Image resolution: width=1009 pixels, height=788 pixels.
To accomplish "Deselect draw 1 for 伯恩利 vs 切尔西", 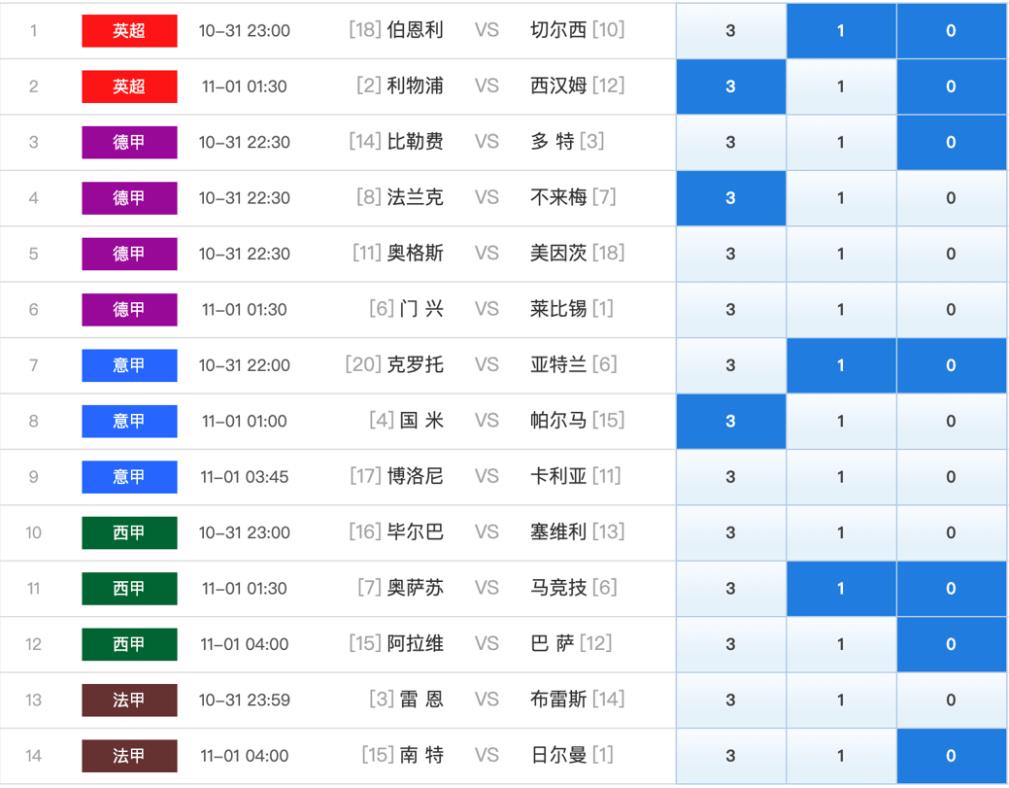I will point(841,30).
